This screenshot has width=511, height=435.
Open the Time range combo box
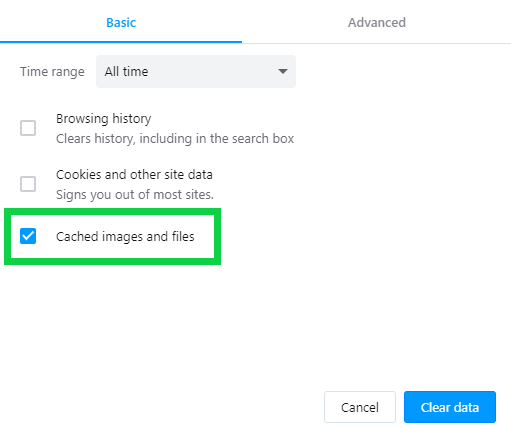(x=196, y=71)
